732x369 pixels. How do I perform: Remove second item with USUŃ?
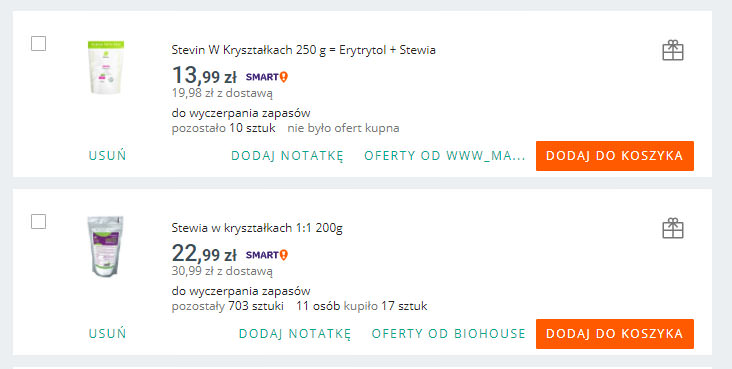click(107, 334)
